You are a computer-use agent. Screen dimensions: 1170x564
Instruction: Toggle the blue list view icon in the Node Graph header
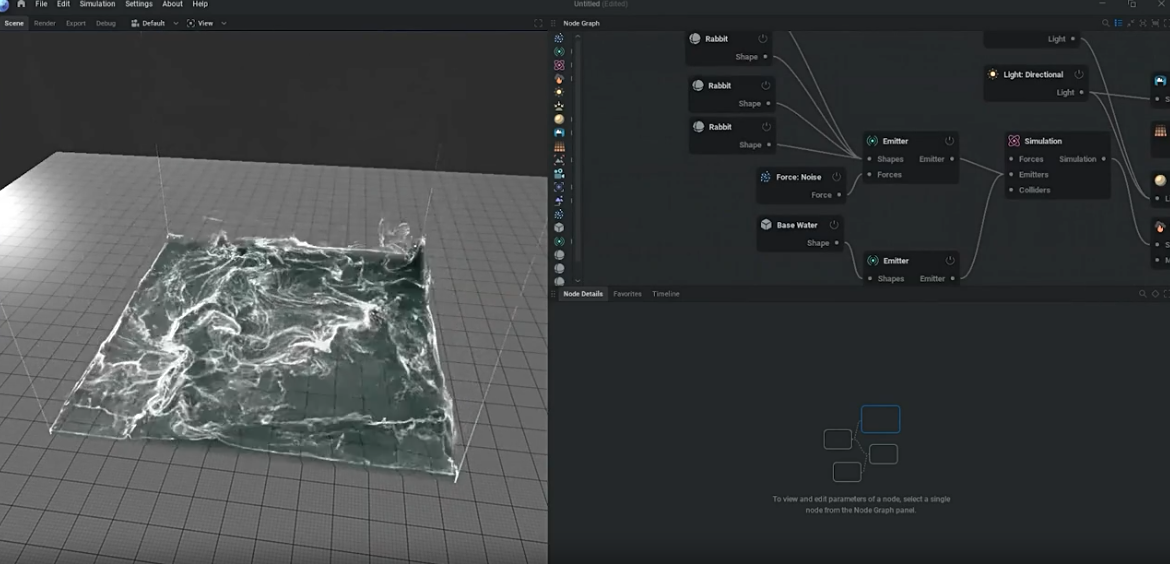(1119, 23)
